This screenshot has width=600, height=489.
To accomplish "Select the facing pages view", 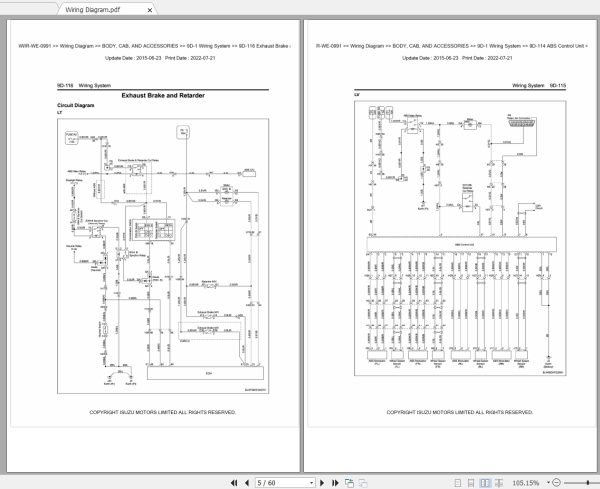I will click(485, 483).
